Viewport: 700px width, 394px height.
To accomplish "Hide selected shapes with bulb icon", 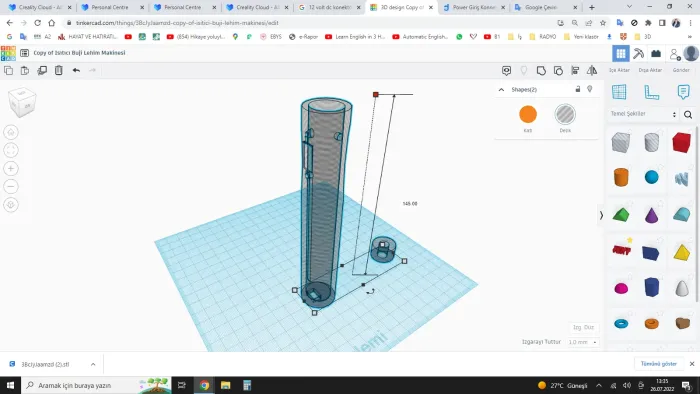I will [x=590, y=89].
